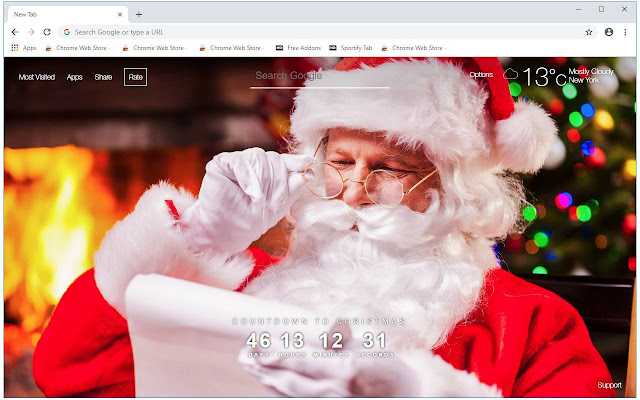Minimize the Chrome window
The image size is (640, 400).
[578, 9]
